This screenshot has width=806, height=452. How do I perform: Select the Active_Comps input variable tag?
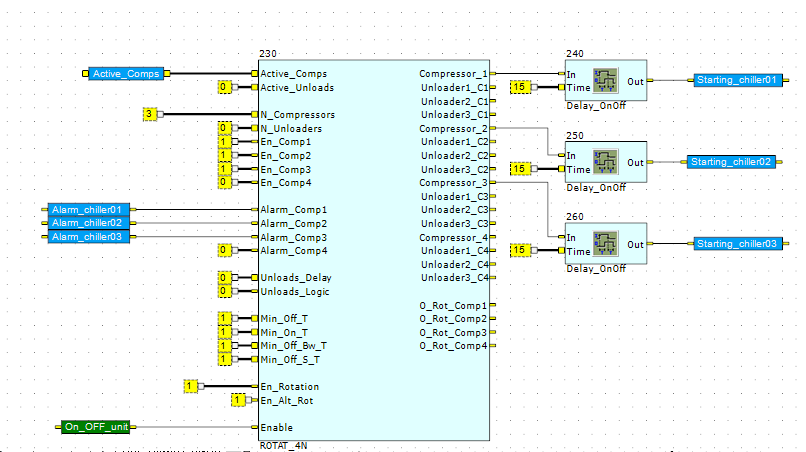point(126,74)
